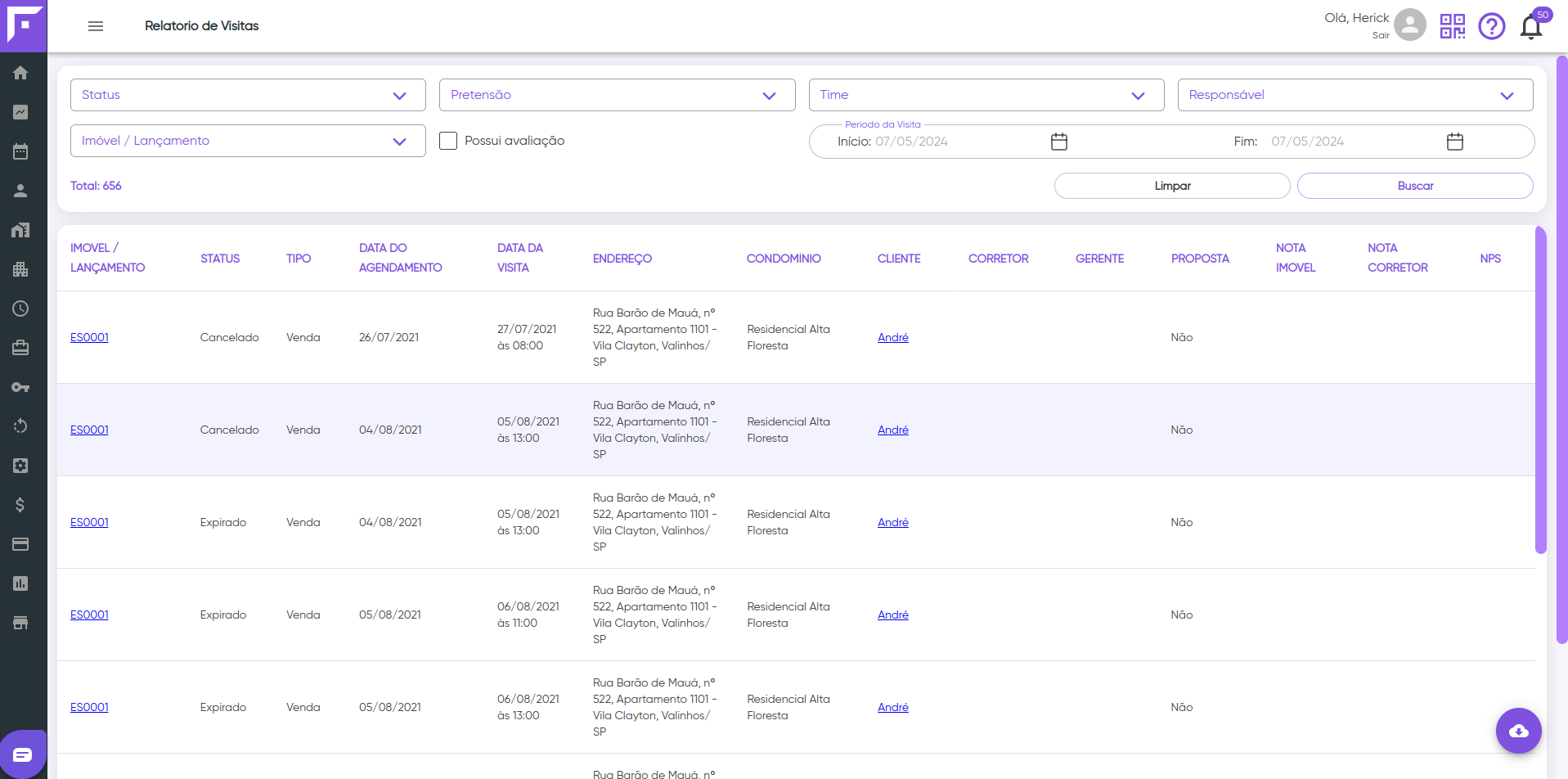Click the table's vertical scrollbar thumb
Image resolution: width=1568 pixels, height=779 pixels.
(x=1541, y=390)
